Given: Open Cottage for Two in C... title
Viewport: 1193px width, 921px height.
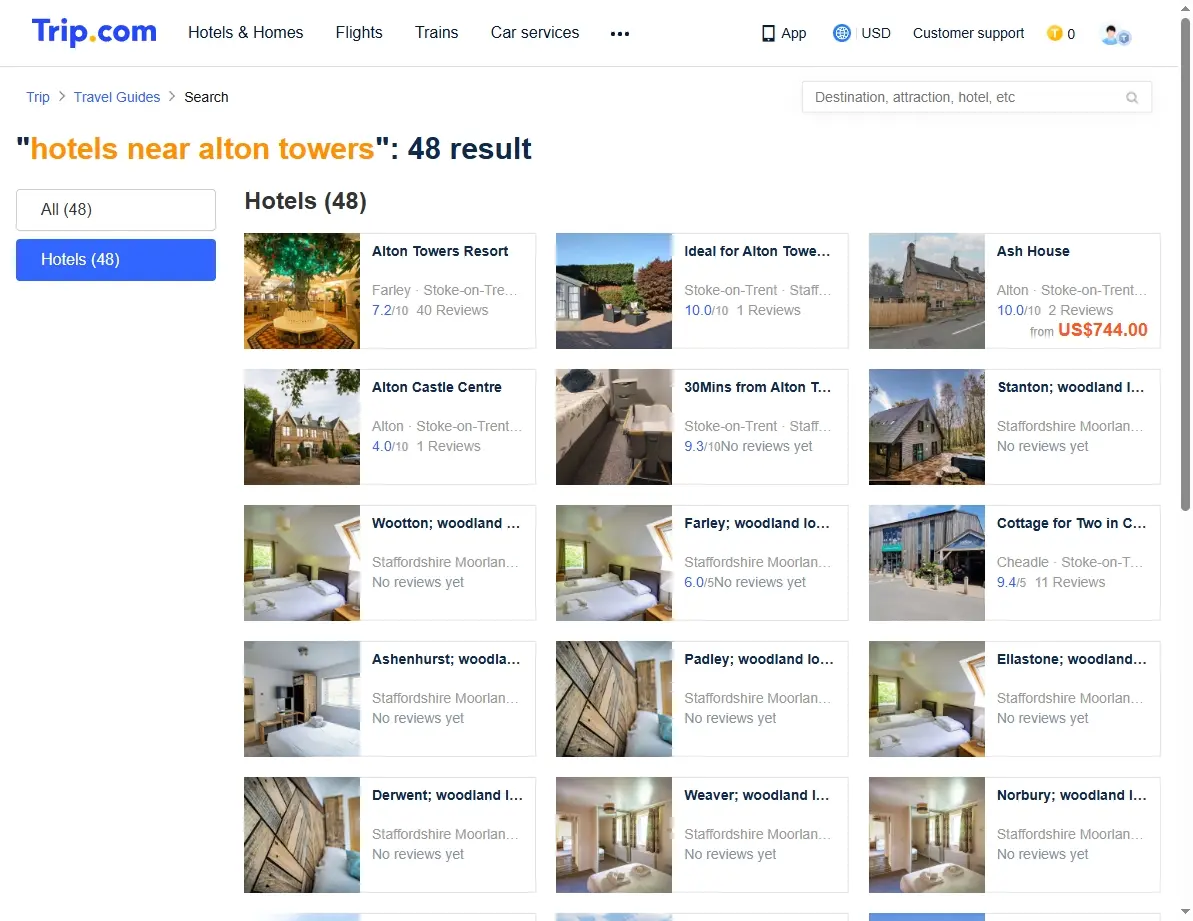Looking at the screenshot, I should point(1071,523).
